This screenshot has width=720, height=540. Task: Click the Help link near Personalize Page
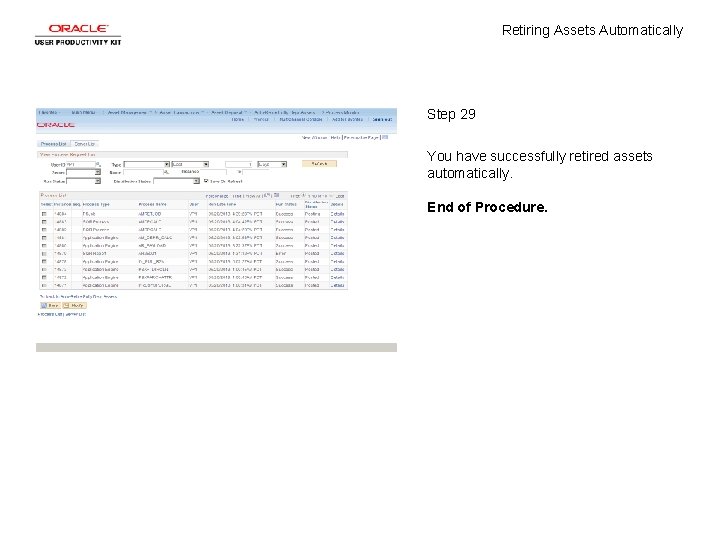pos(335,137)
